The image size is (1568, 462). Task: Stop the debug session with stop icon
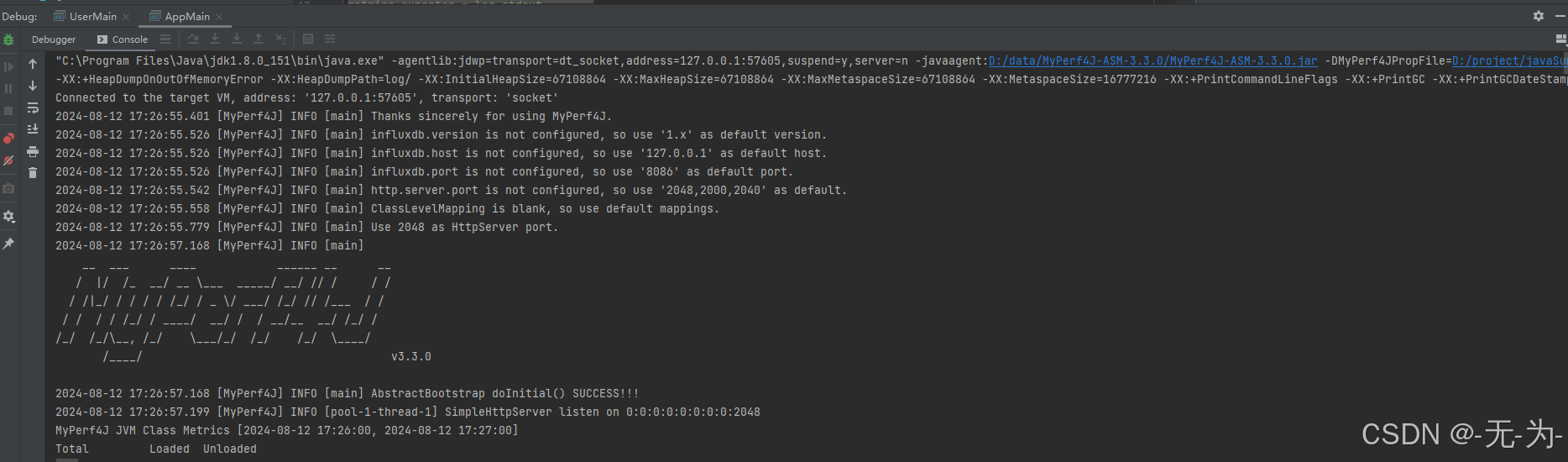[8, 111]
